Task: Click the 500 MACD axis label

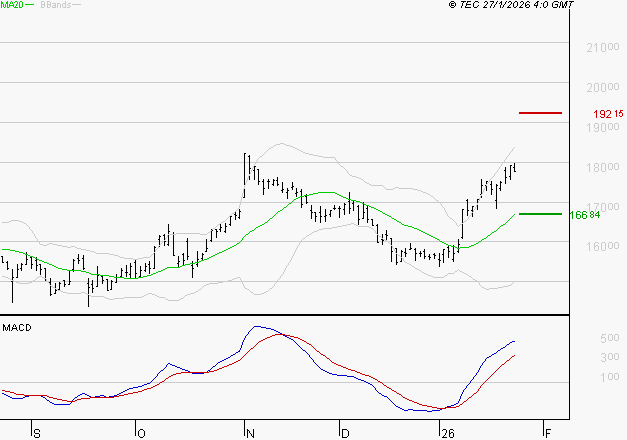Action: (610, 338)
